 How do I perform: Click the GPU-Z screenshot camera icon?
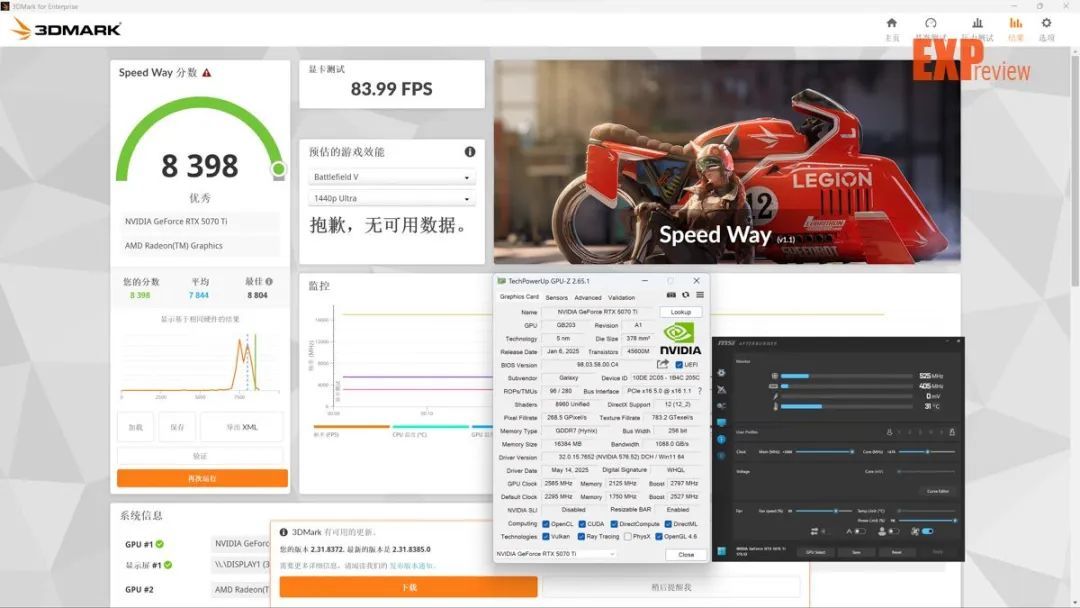point(671,295)
